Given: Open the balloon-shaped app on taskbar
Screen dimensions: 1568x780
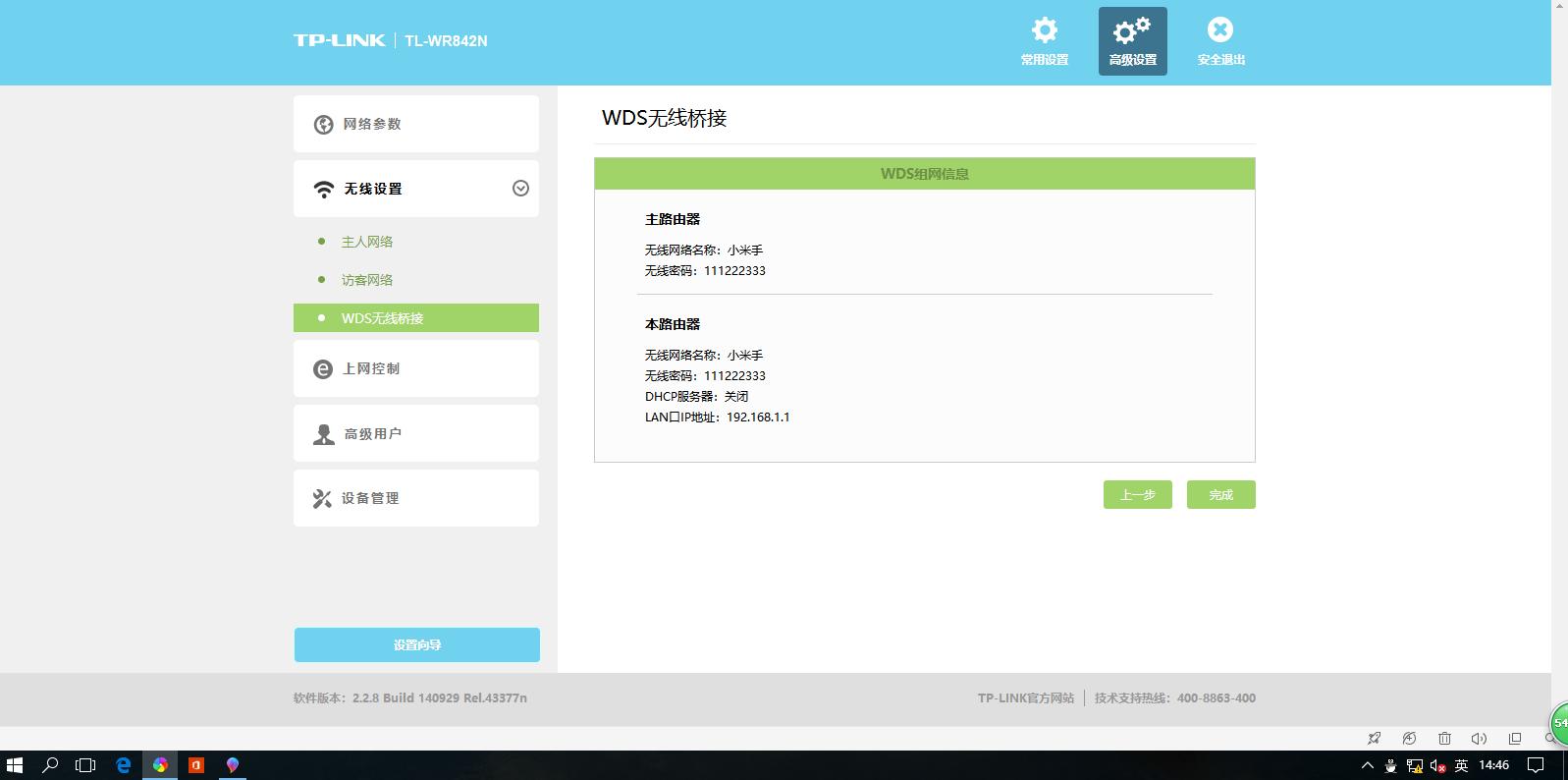Looking at the screenshot, I should pos(233,765).
